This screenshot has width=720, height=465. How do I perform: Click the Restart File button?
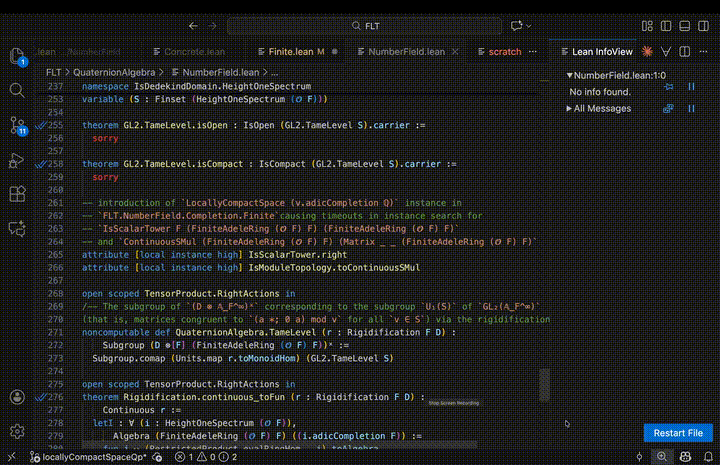(679, 433)
